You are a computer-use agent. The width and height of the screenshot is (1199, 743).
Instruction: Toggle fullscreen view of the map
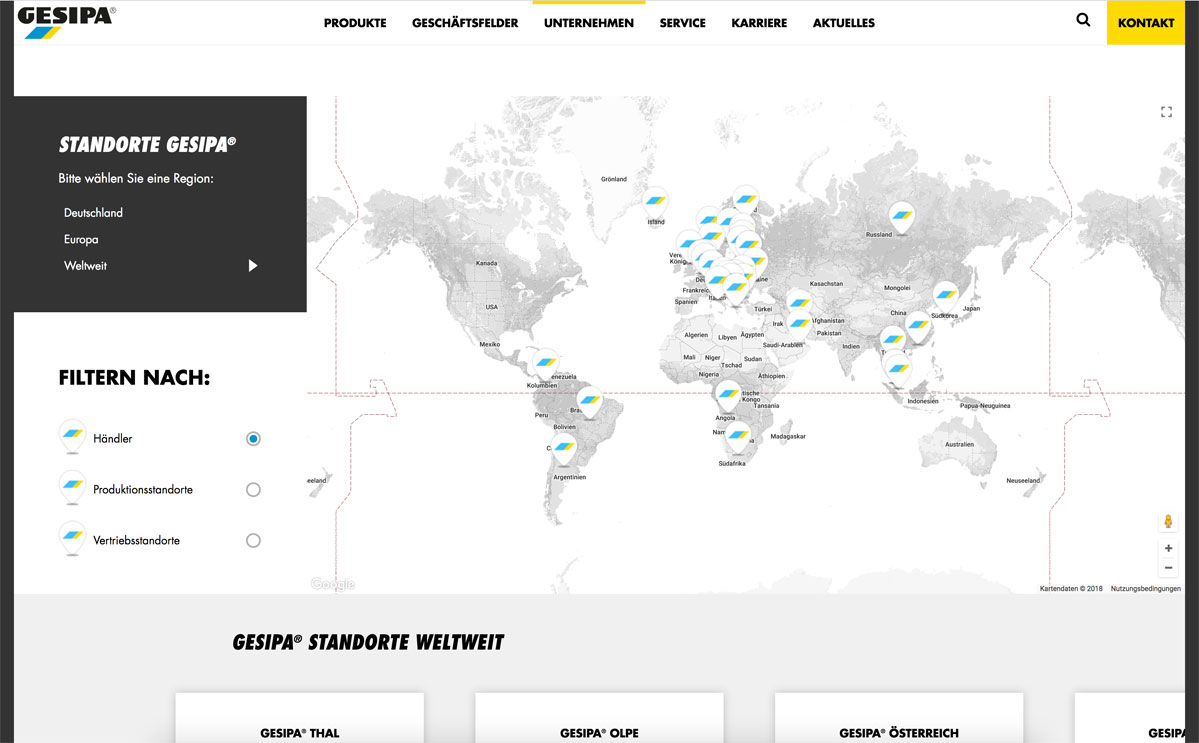pos(1166,112)
